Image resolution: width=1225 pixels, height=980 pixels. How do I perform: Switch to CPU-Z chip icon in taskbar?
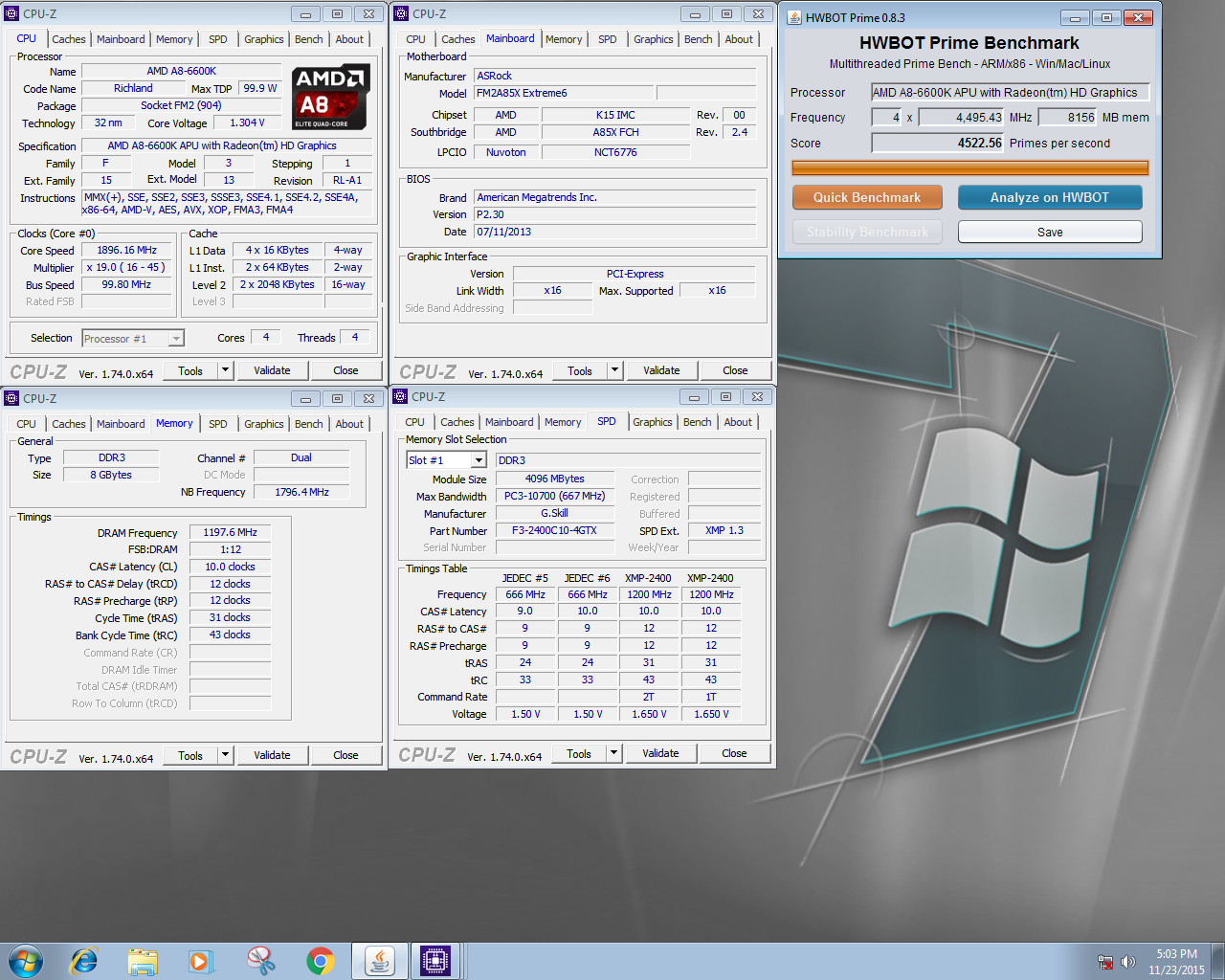[x=435, y=961]
